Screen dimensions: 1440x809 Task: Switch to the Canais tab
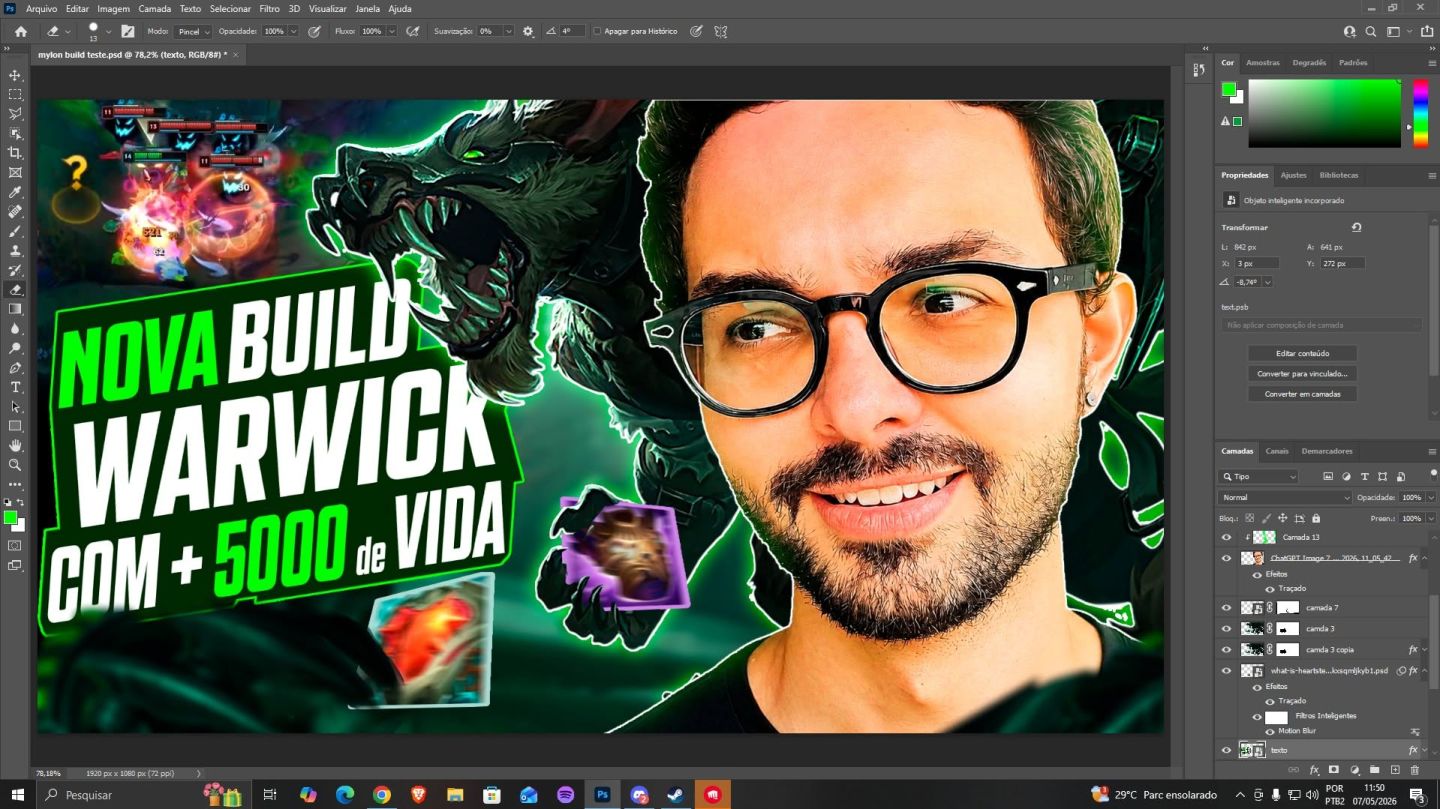pyautogui.click(x=1277, y=451)
